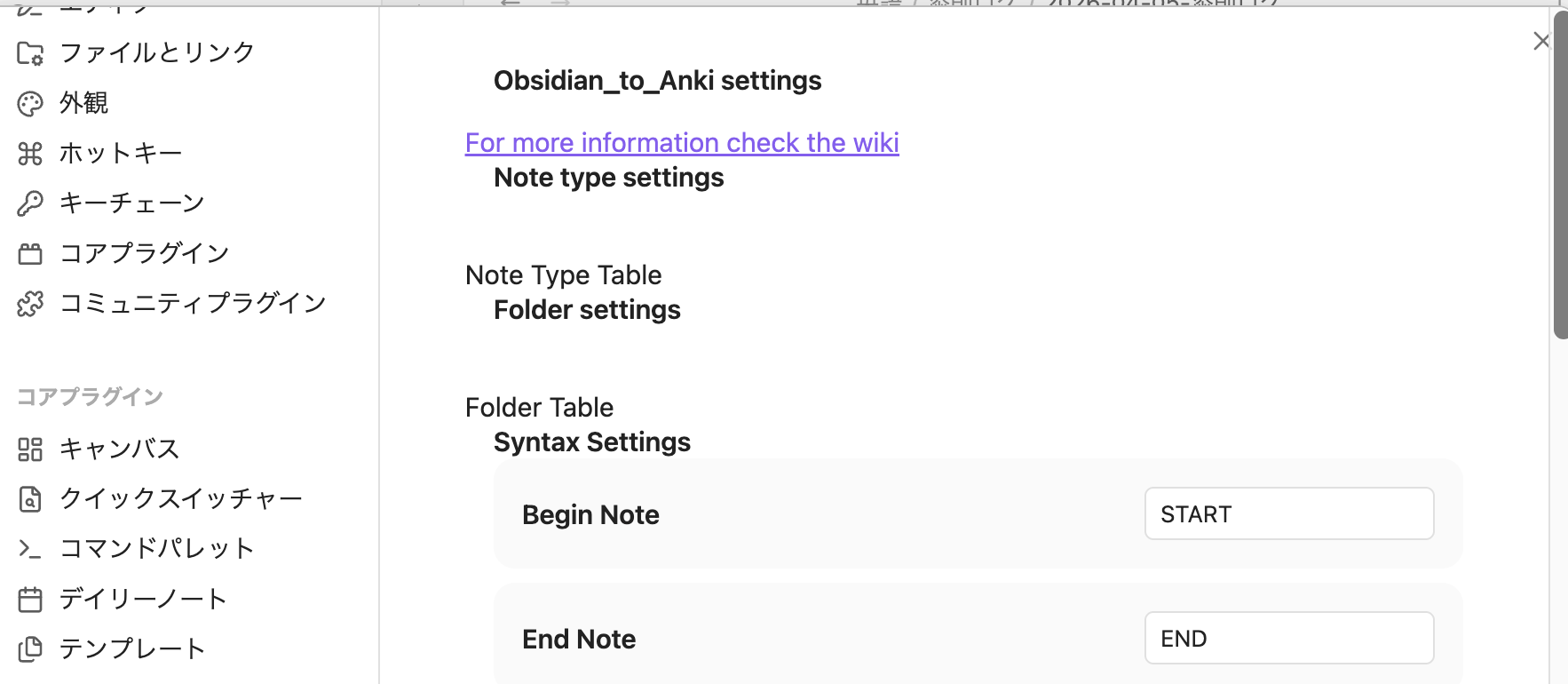Select the コミュニティプラグイン puzzle icon
Viewport: 1568px width, 684px height.
[30, 304]
